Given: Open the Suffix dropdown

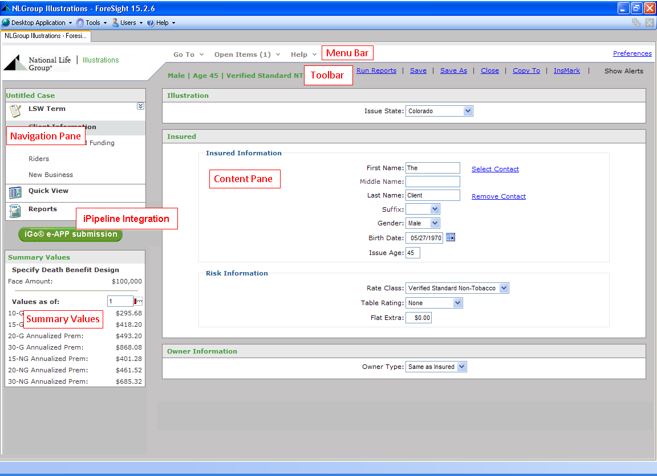Looking at the screenshot, I should (x=435, y=209).
